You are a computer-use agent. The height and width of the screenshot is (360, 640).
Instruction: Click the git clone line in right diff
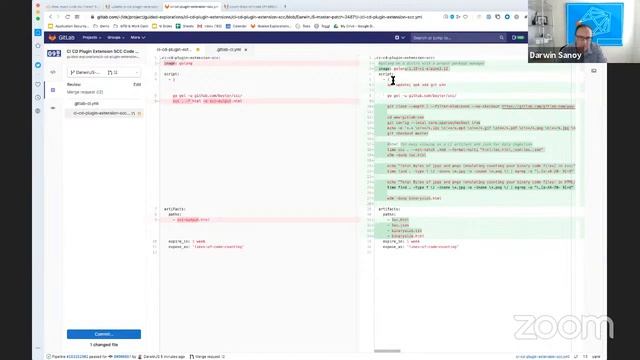click(481, 107)
